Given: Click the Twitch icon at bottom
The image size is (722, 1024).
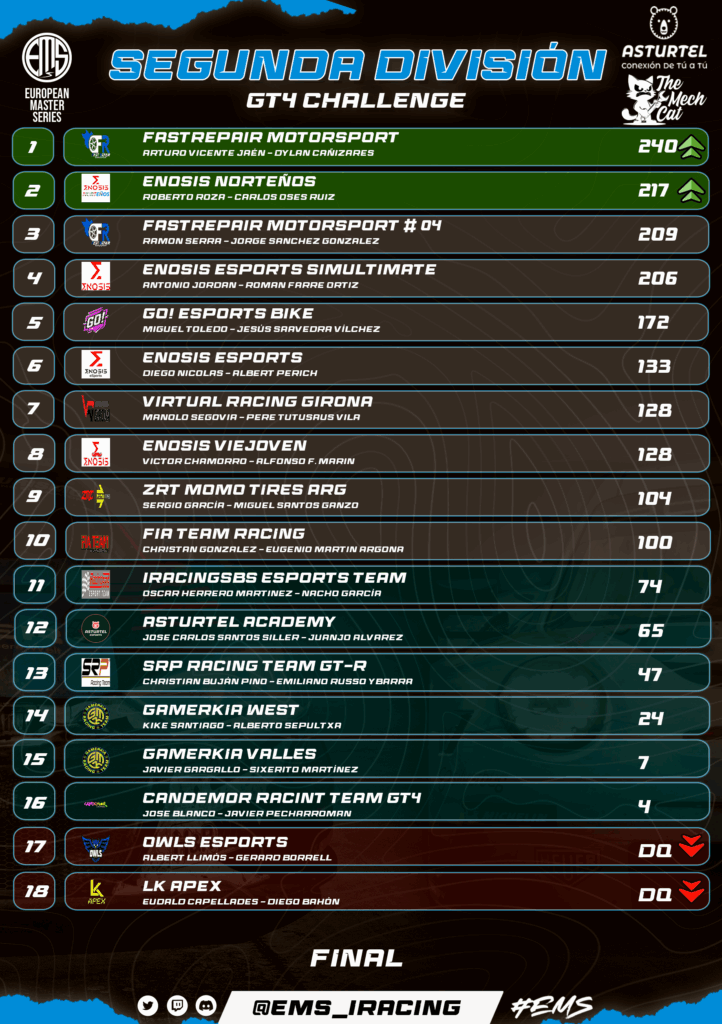Looking at the screenshot, I should point(177,1005).
